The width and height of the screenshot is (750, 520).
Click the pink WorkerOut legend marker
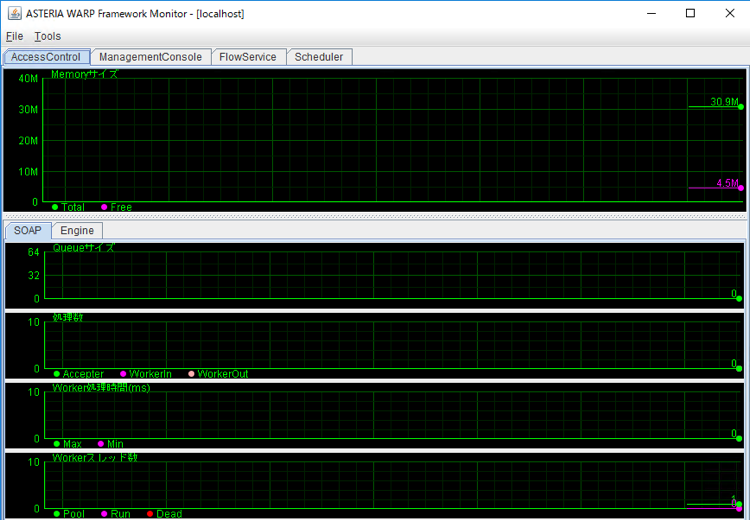click(x=191, y=374)
